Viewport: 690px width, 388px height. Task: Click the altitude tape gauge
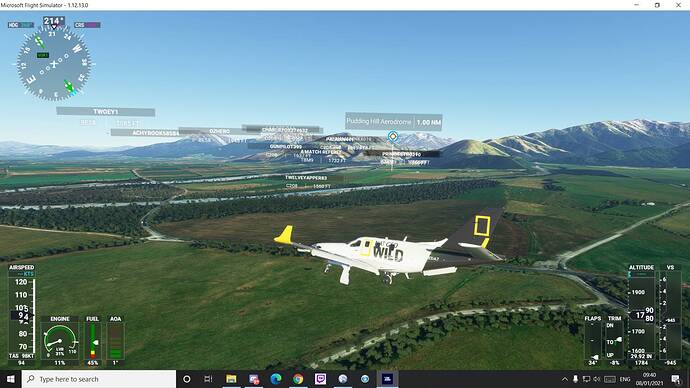pos(642,315)
